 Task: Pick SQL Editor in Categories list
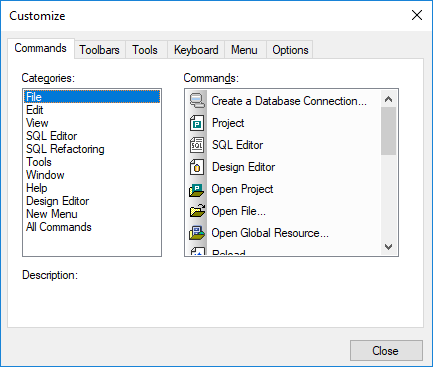coord(92,136)
